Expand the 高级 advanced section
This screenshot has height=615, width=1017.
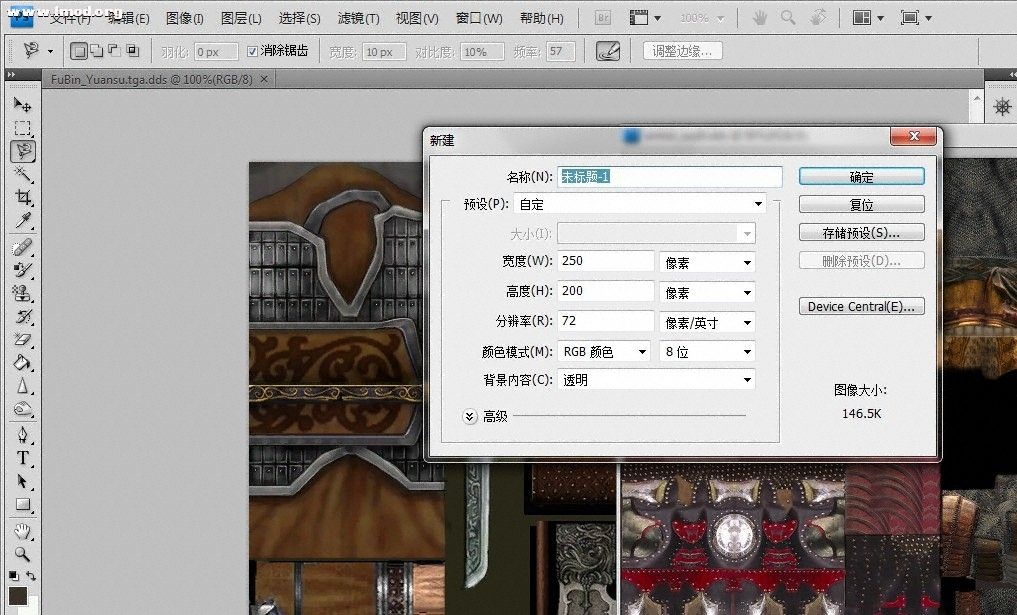pos(470,416)
